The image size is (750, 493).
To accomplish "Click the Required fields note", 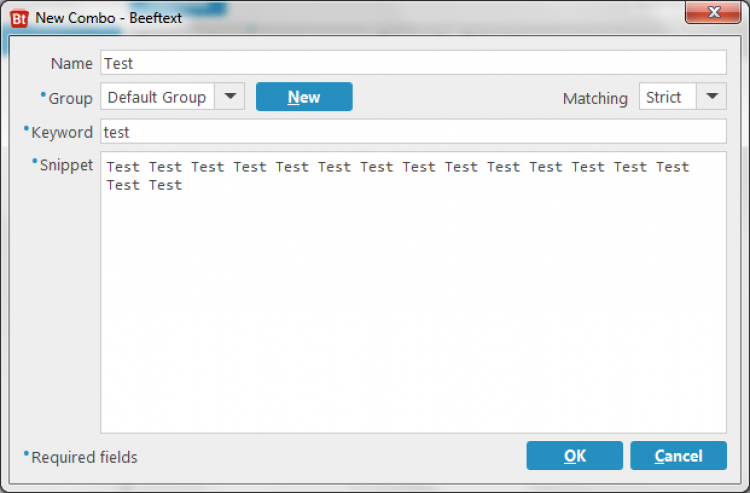I will [x=84, y=457].
